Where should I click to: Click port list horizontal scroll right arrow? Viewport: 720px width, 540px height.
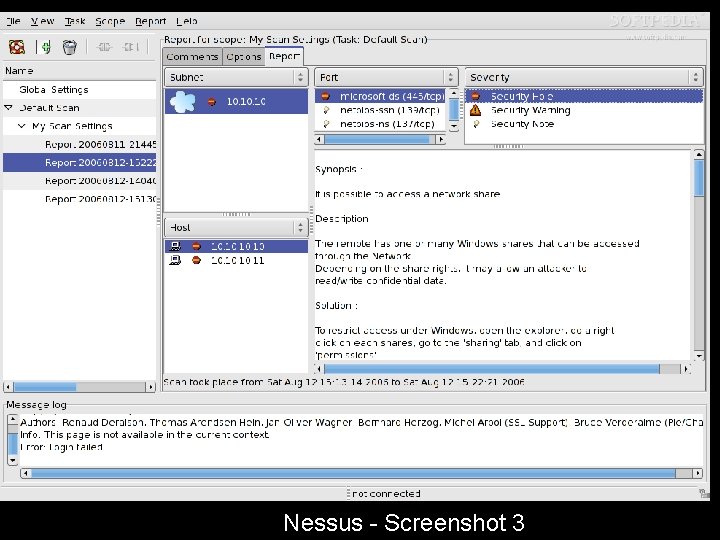(x=441, y=139)
